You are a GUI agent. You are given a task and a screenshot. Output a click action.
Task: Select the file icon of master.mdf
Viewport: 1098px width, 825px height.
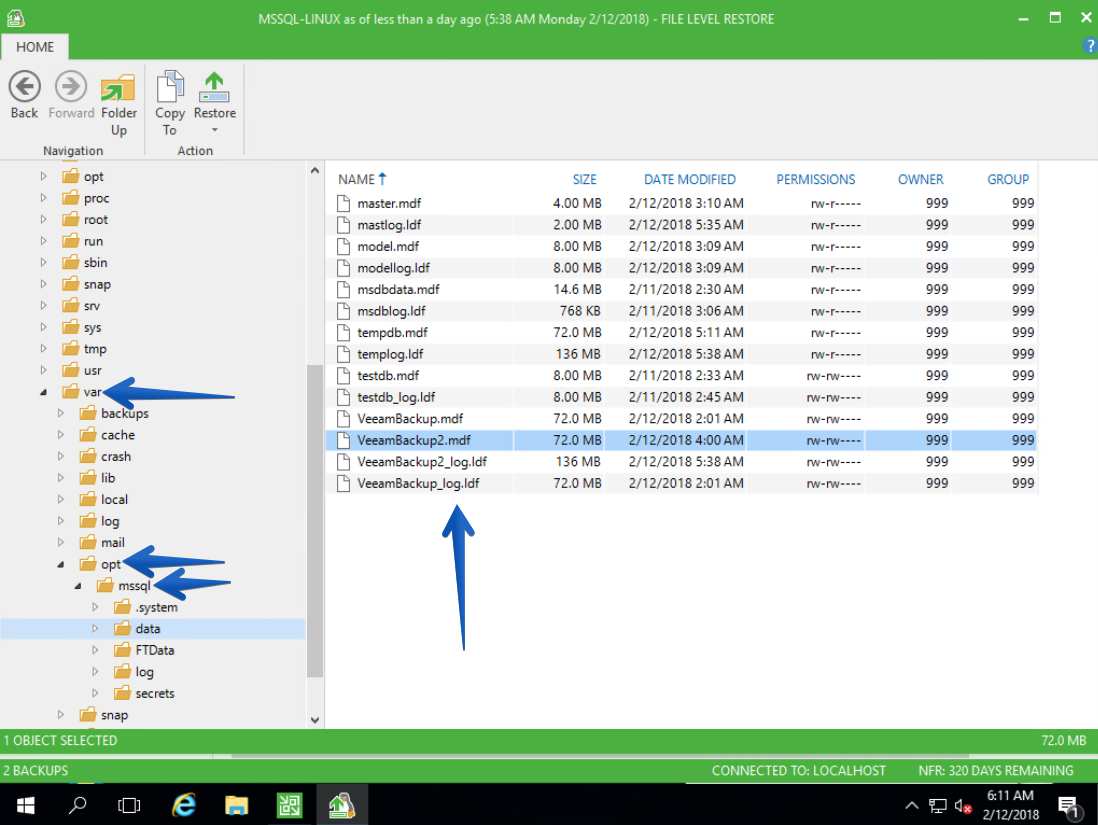[x=343, y=204]
